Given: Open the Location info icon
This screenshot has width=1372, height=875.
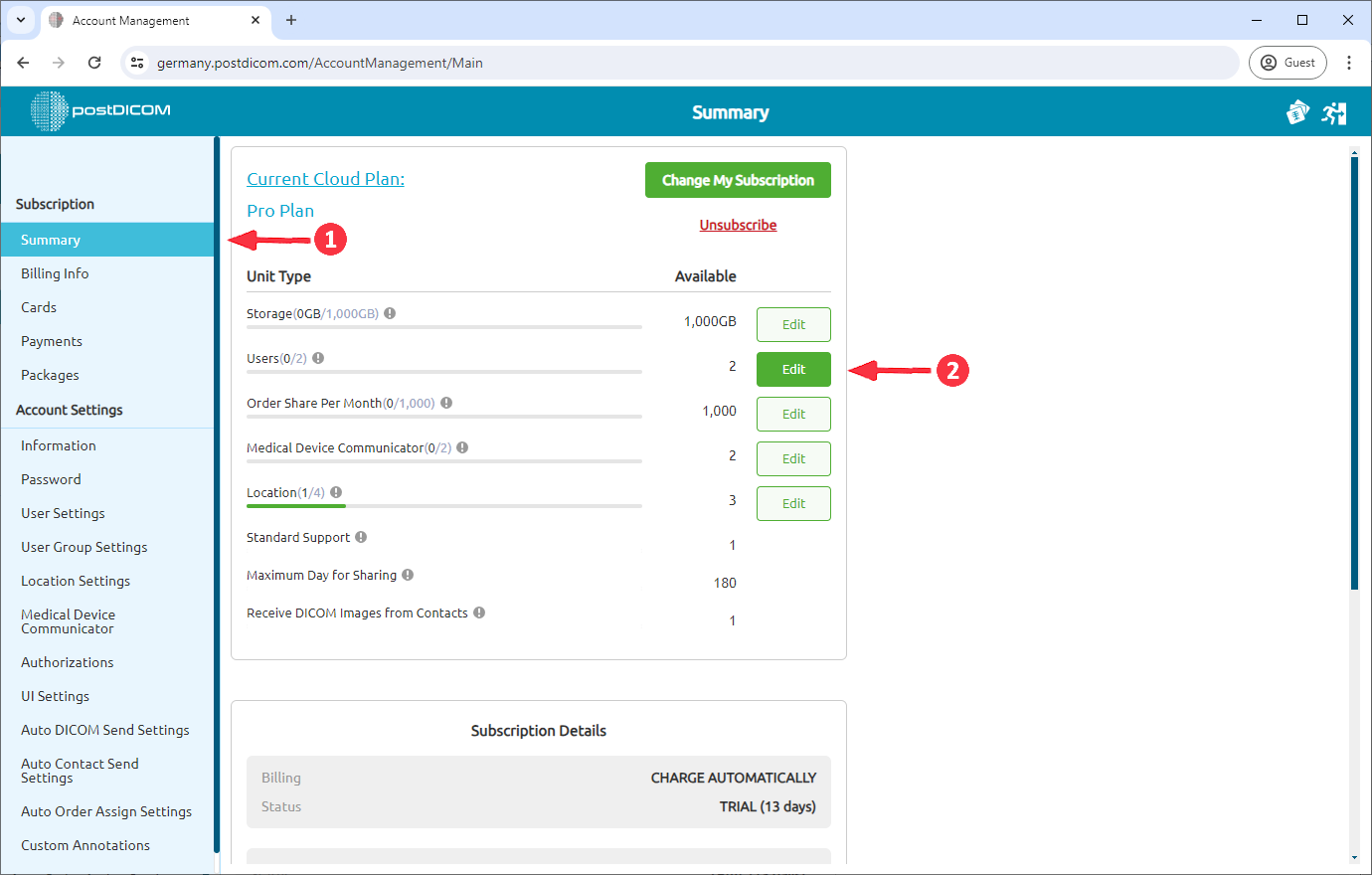Looking at the screenshot, I should [x=335, y=491].
